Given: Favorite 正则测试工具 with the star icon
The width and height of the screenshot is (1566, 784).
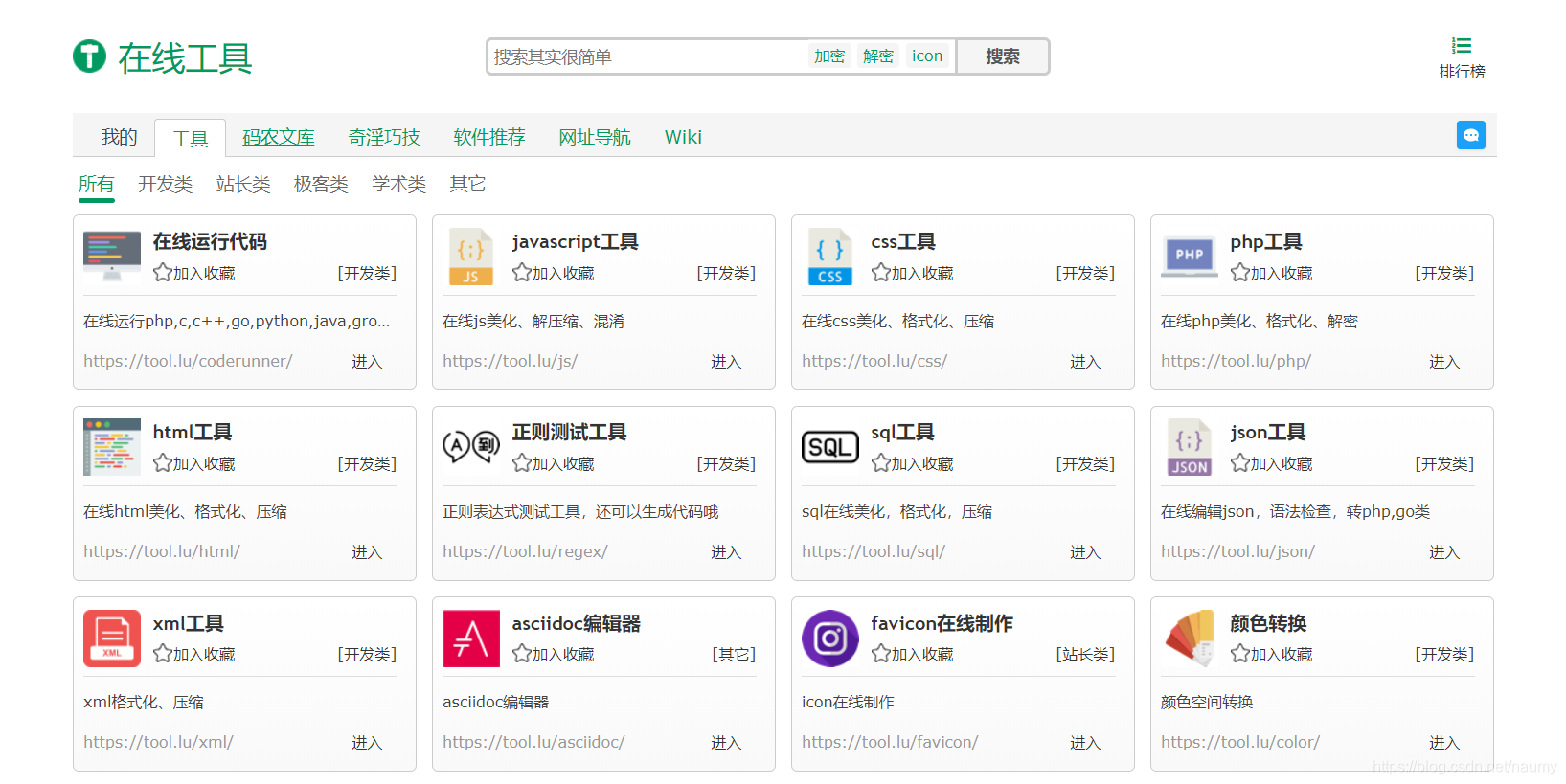Looking at the screenshot, I should [x=522, y=463].
